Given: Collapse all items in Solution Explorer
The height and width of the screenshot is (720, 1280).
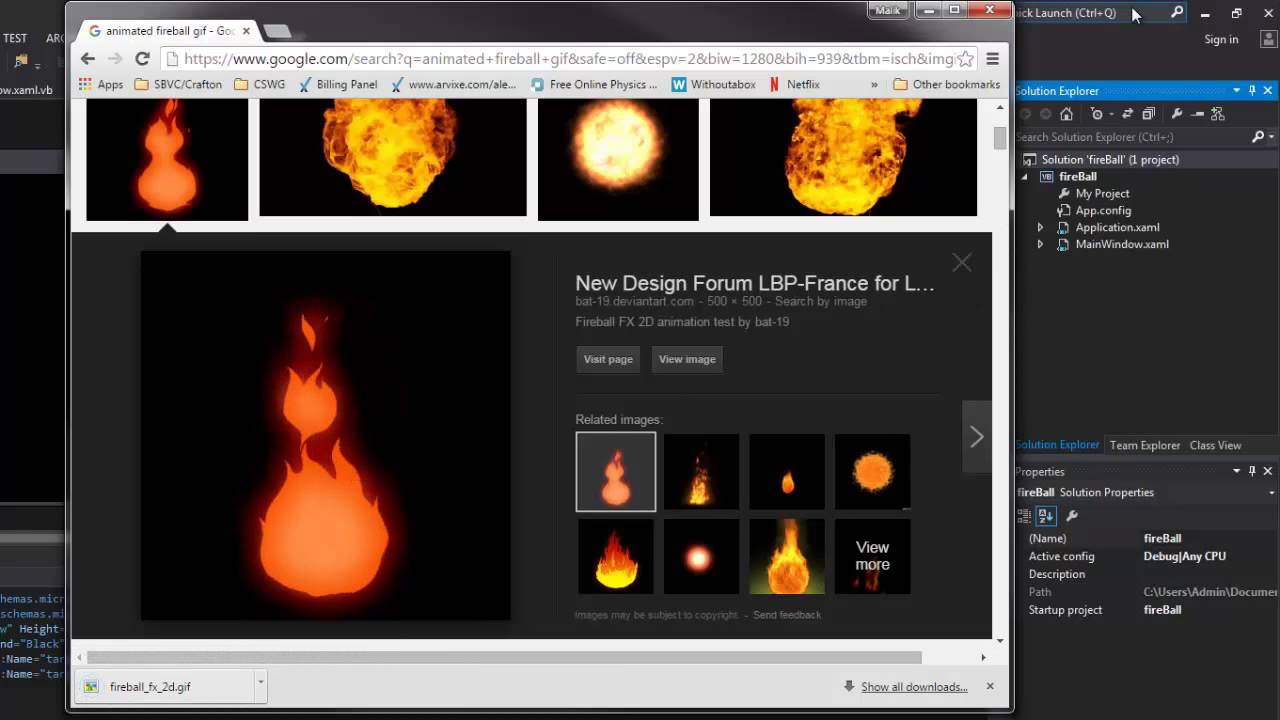Looking at the screenshot, I should tap(1148, 114).
